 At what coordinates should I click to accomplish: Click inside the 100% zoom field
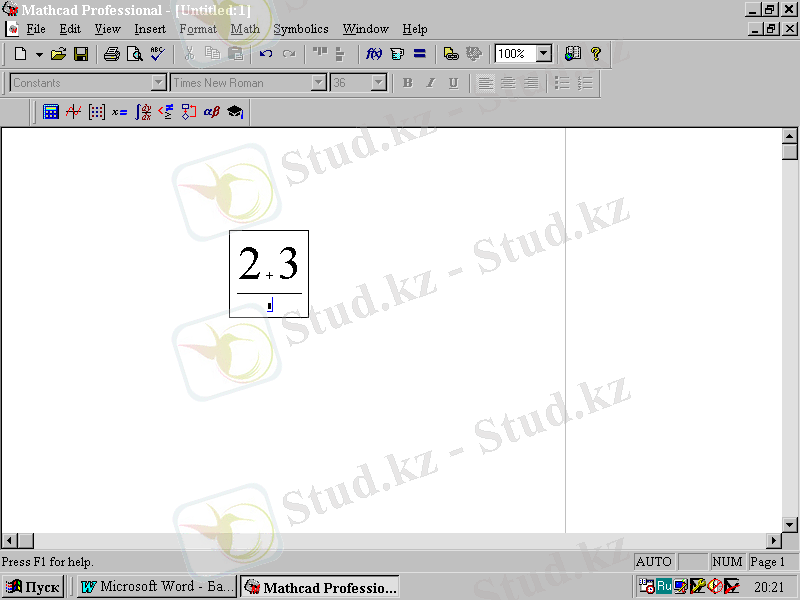tap(515, 54)
